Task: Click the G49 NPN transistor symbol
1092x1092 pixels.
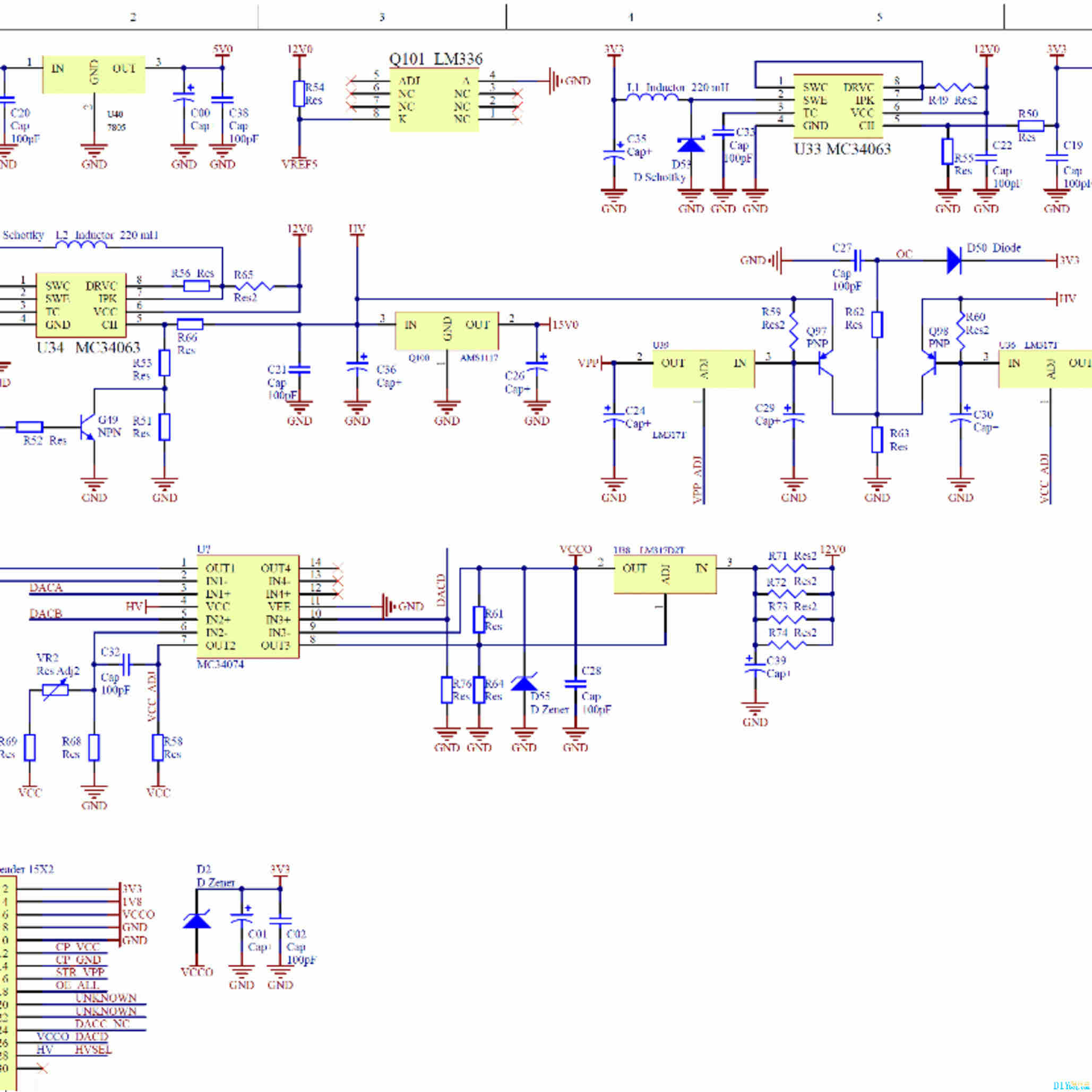Action: pyautogui.click(x=88, y=427)
